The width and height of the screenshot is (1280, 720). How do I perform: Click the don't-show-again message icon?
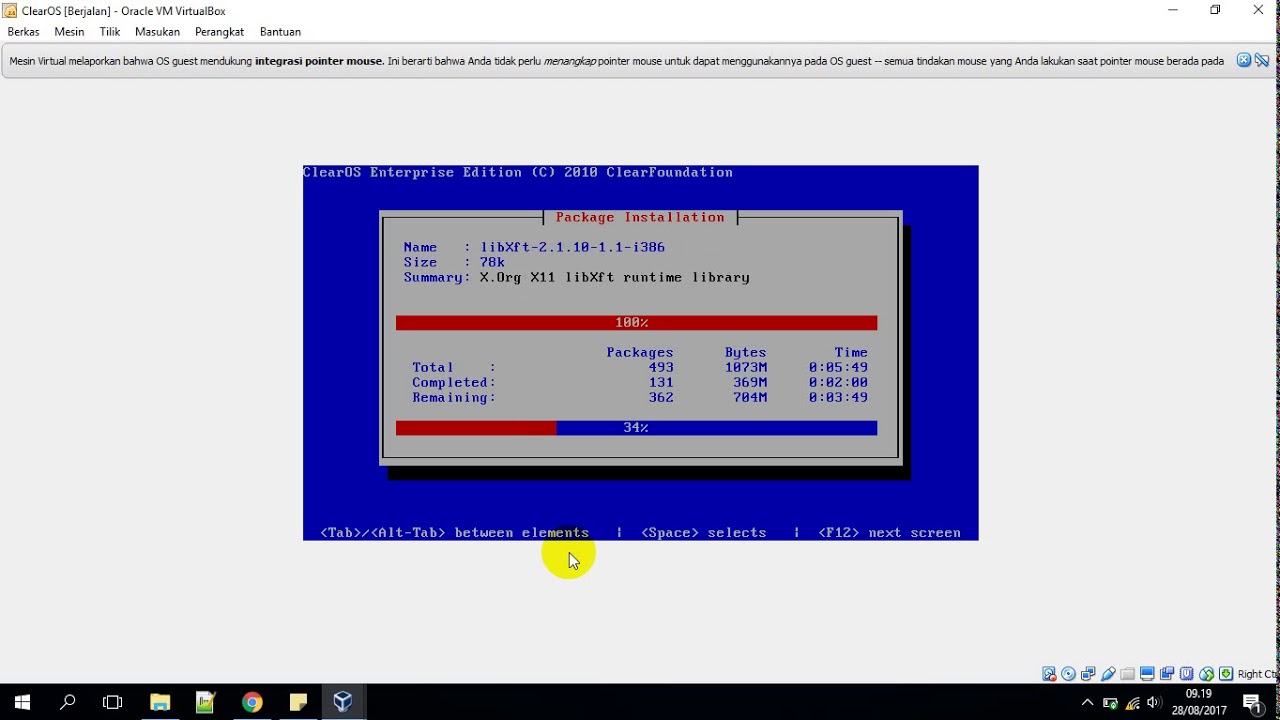pos(1262,60)
